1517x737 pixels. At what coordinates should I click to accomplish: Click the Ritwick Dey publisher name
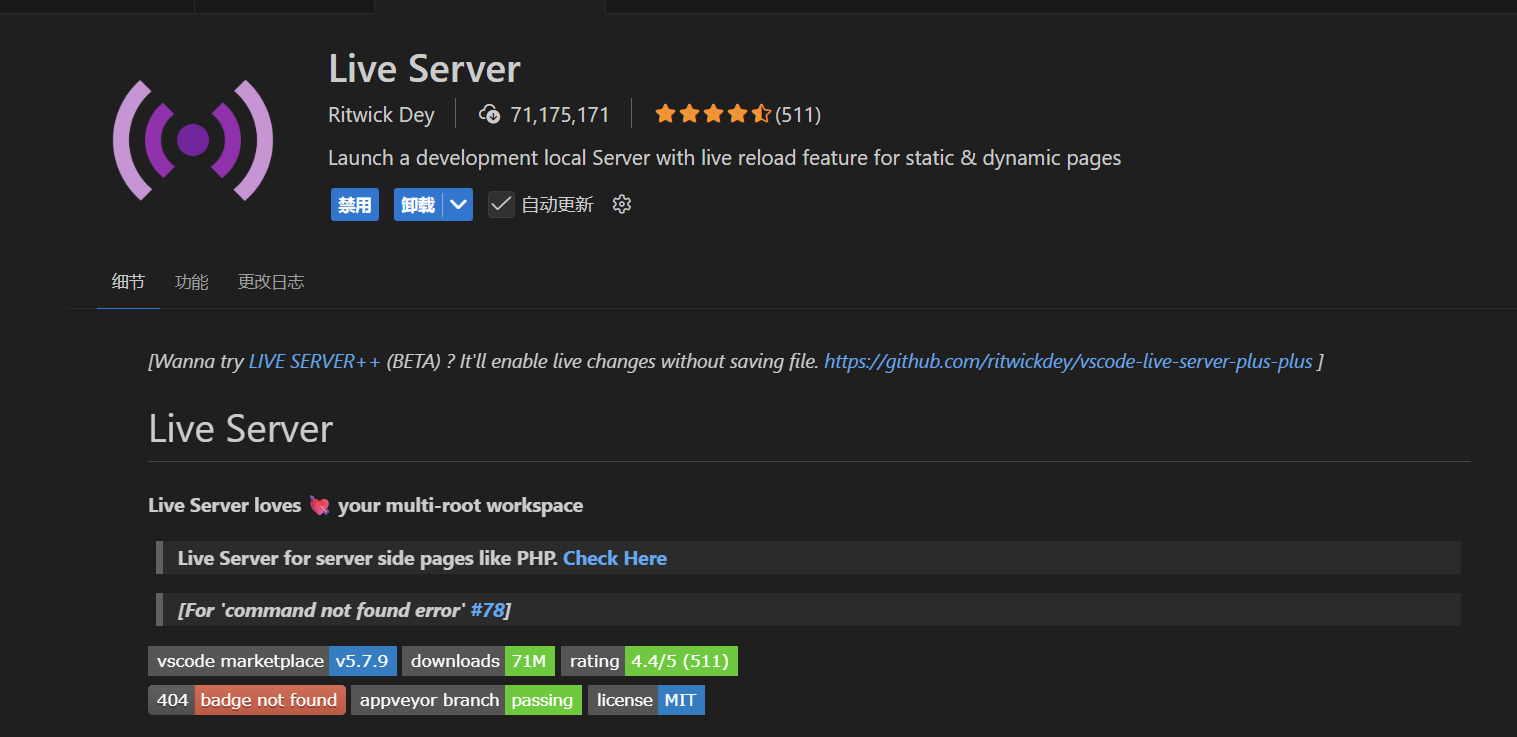[381, 115]
